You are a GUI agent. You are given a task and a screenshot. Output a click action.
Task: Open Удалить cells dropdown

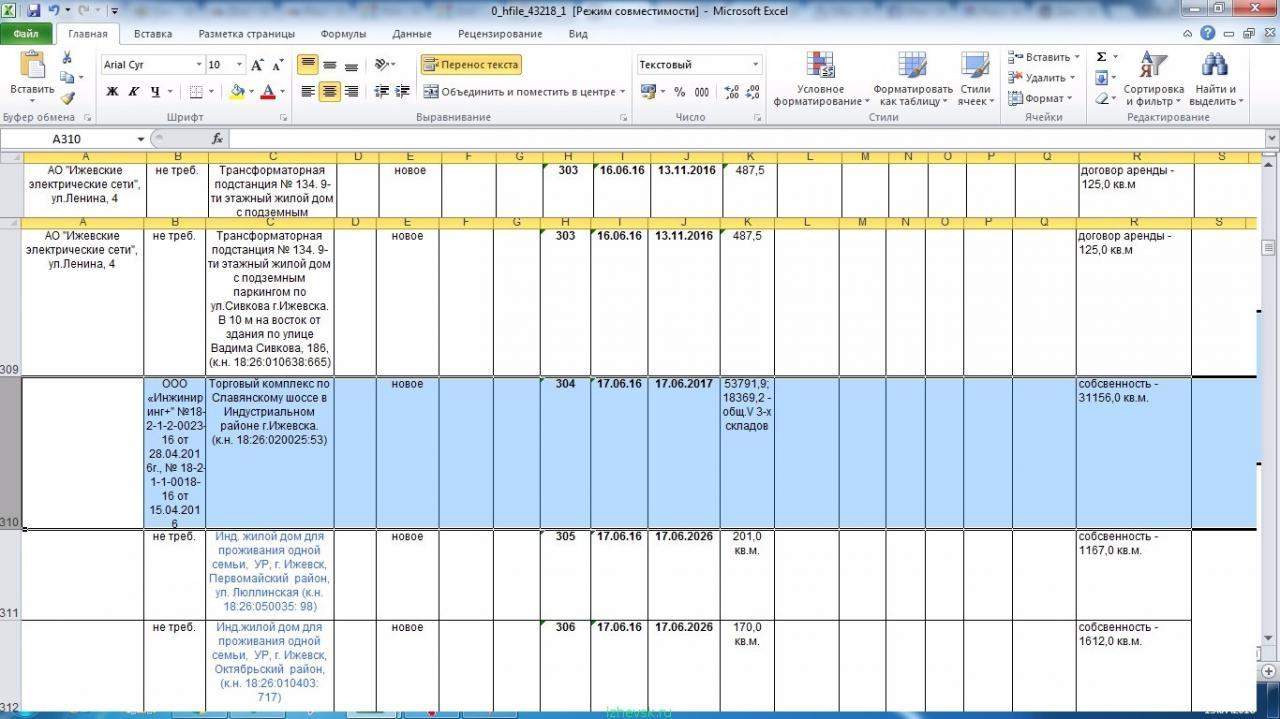tap(1041, 78)
